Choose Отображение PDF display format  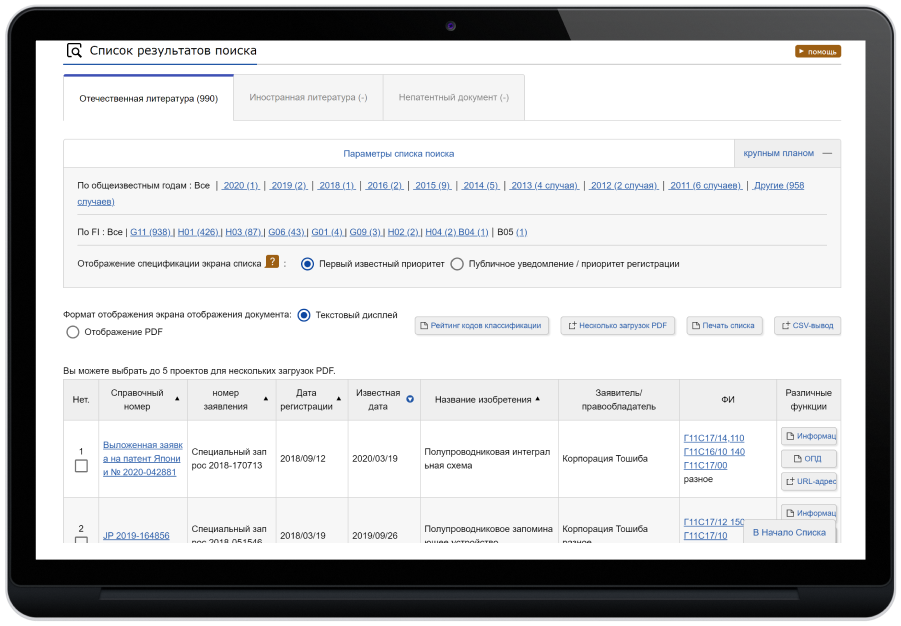point(72,332)
